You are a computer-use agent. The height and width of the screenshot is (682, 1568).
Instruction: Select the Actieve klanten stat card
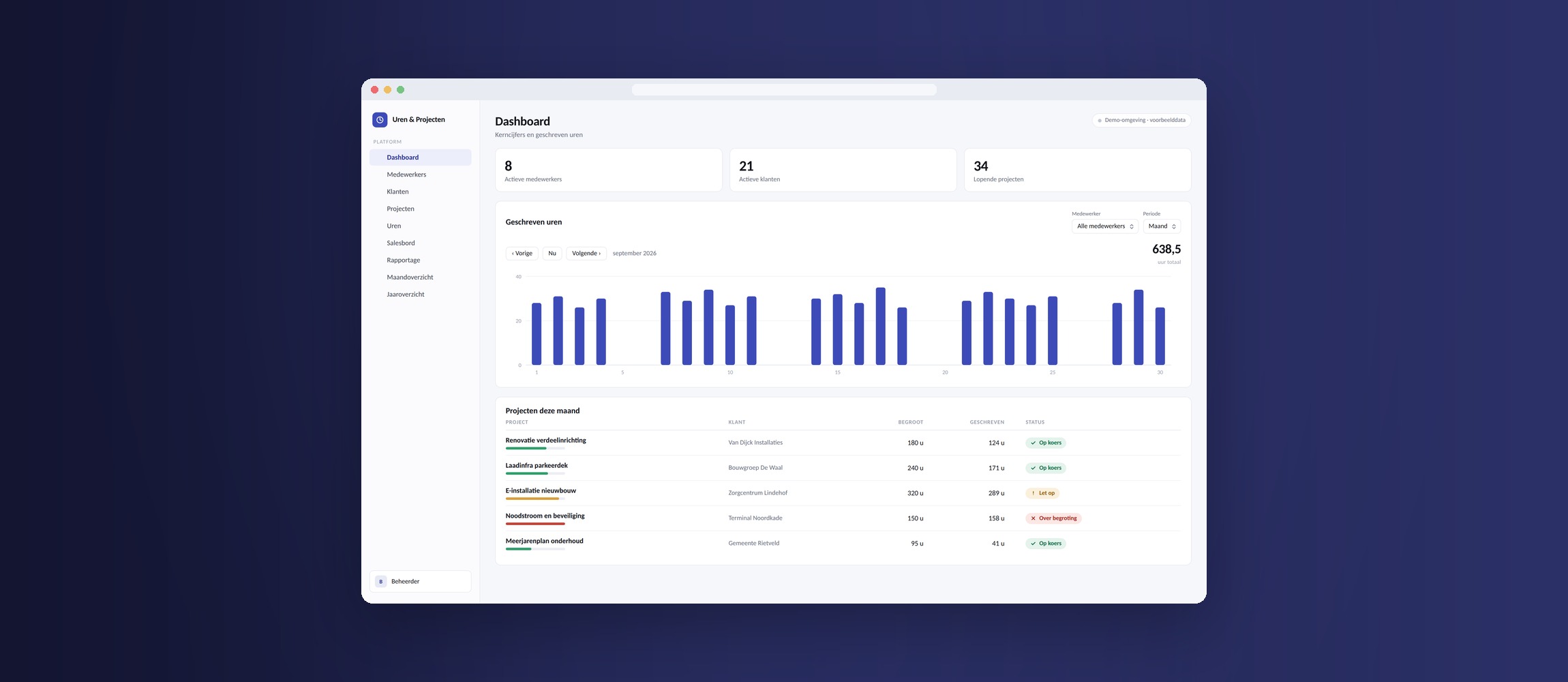(843, 170)
